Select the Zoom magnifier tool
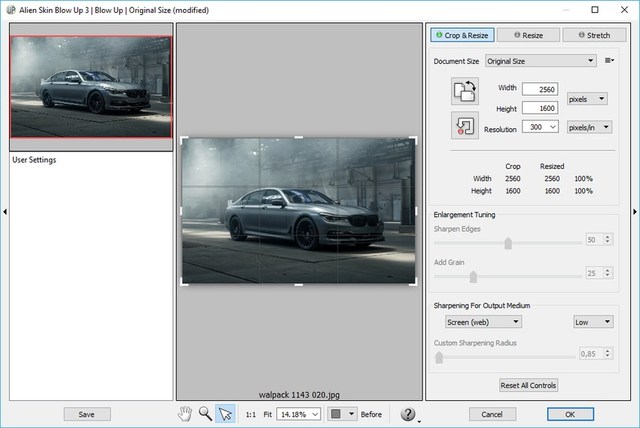 coord(205,413)
